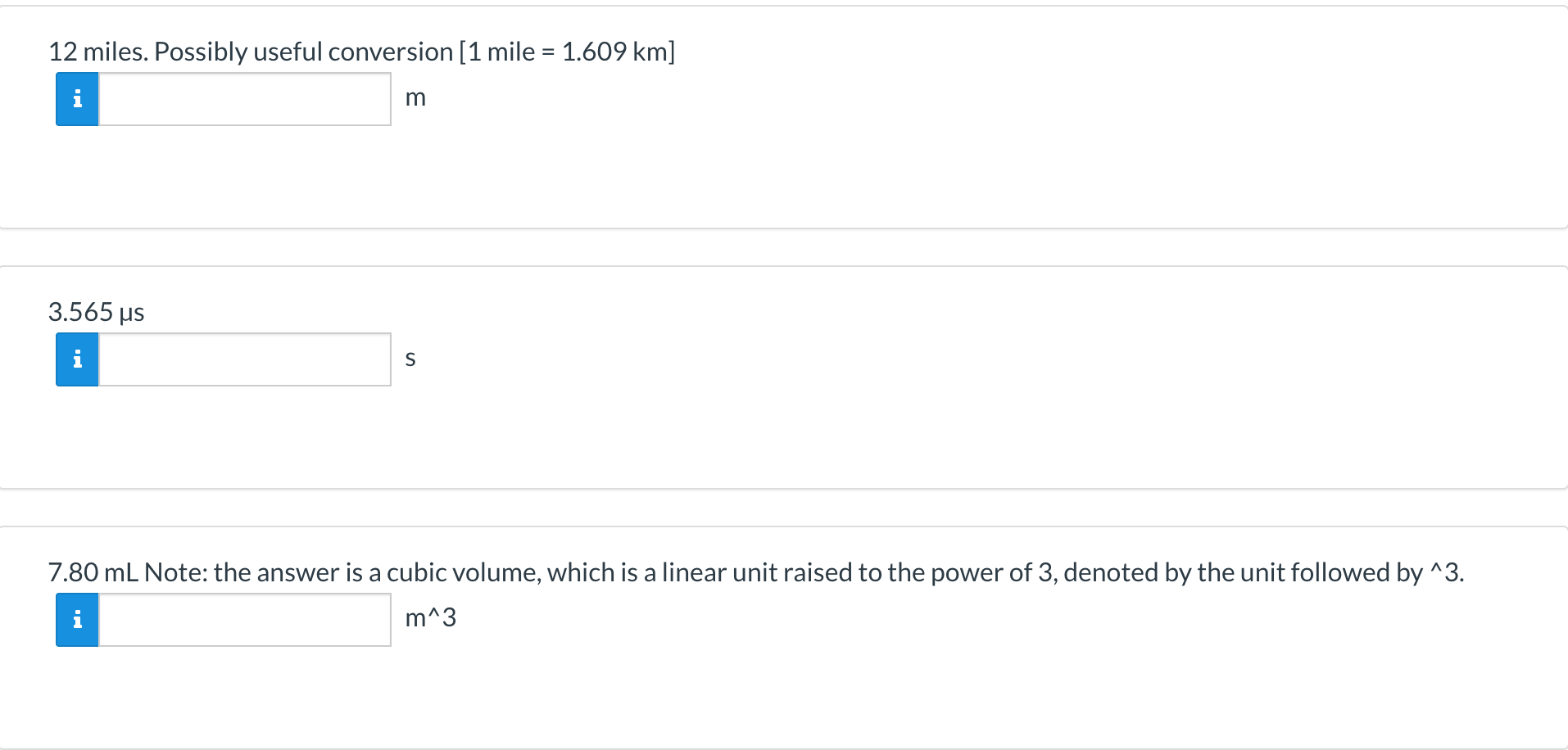This screenshot has height=750, width=1568.
Task: Click the answer box for the seconds conversion
Action: (244, 359)
